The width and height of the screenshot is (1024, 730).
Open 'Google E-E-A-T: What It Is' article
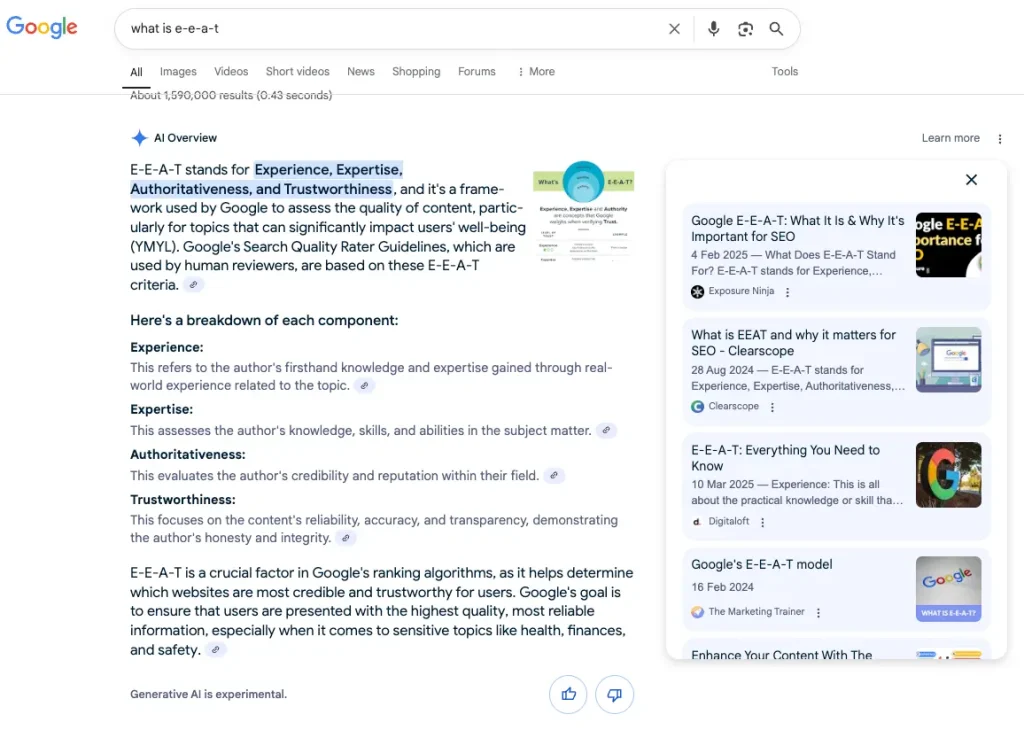[x=797, y=229]
